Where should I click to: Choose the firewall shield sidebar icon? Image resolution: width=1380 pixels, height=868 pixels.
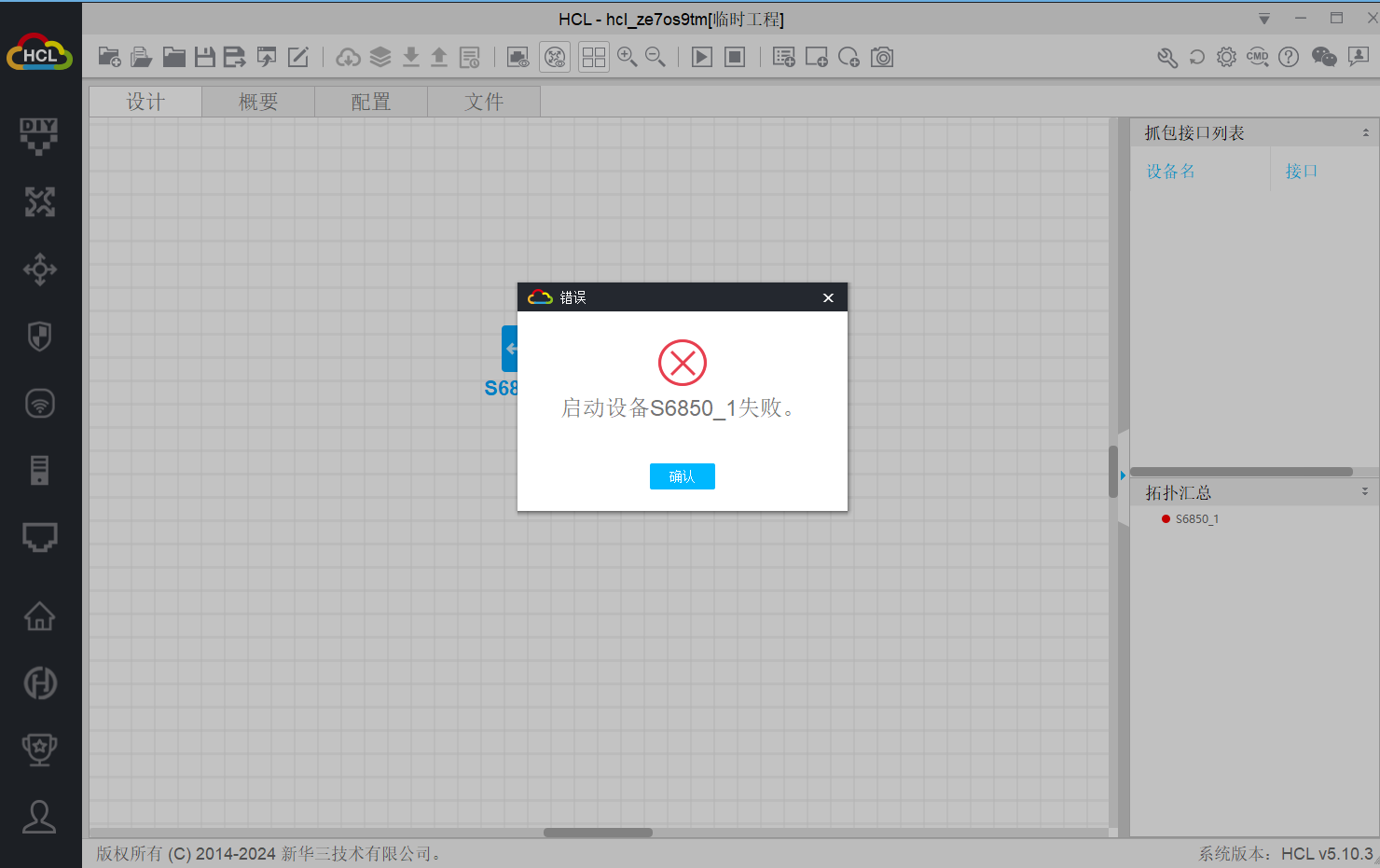(39, 337)
